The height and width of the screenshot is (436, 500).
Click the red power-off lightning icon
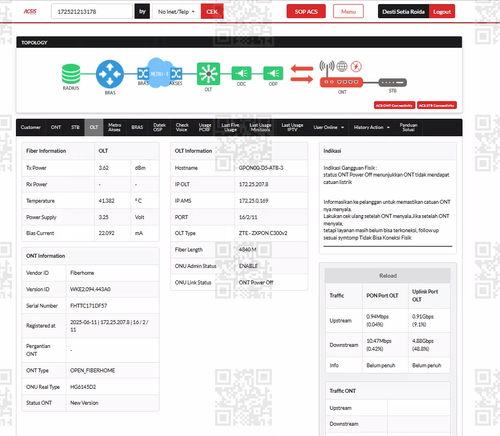356,66
